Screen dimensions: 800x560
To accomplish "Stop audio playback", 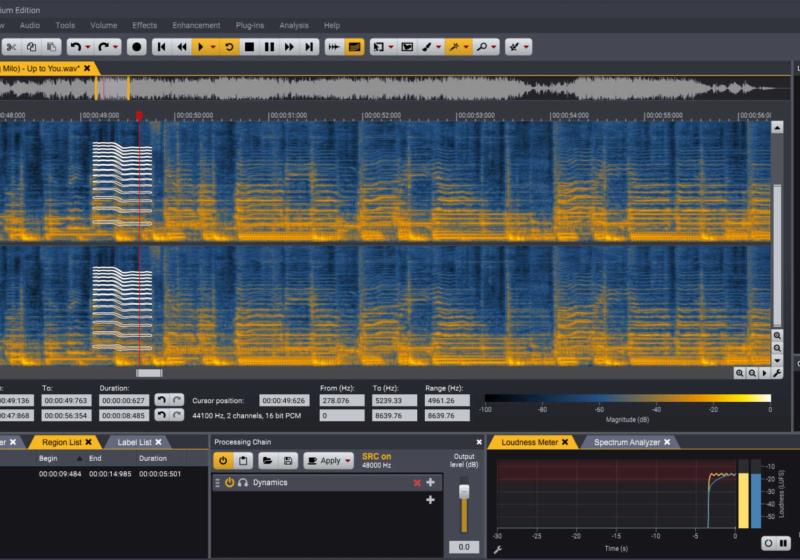I will [249, 46].
